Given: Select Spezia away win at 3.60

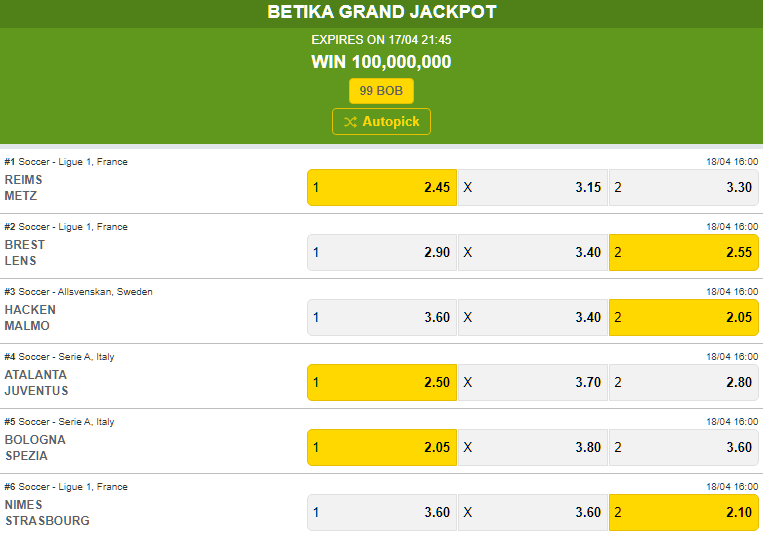Looking at the screenshot, I should click(683, 447).
